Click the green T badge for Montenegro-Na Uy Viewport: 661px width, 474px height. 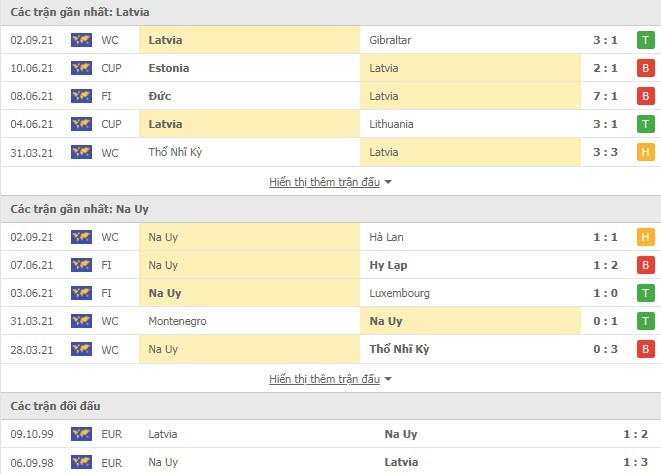pyautogui.click(x=645, y=321)
